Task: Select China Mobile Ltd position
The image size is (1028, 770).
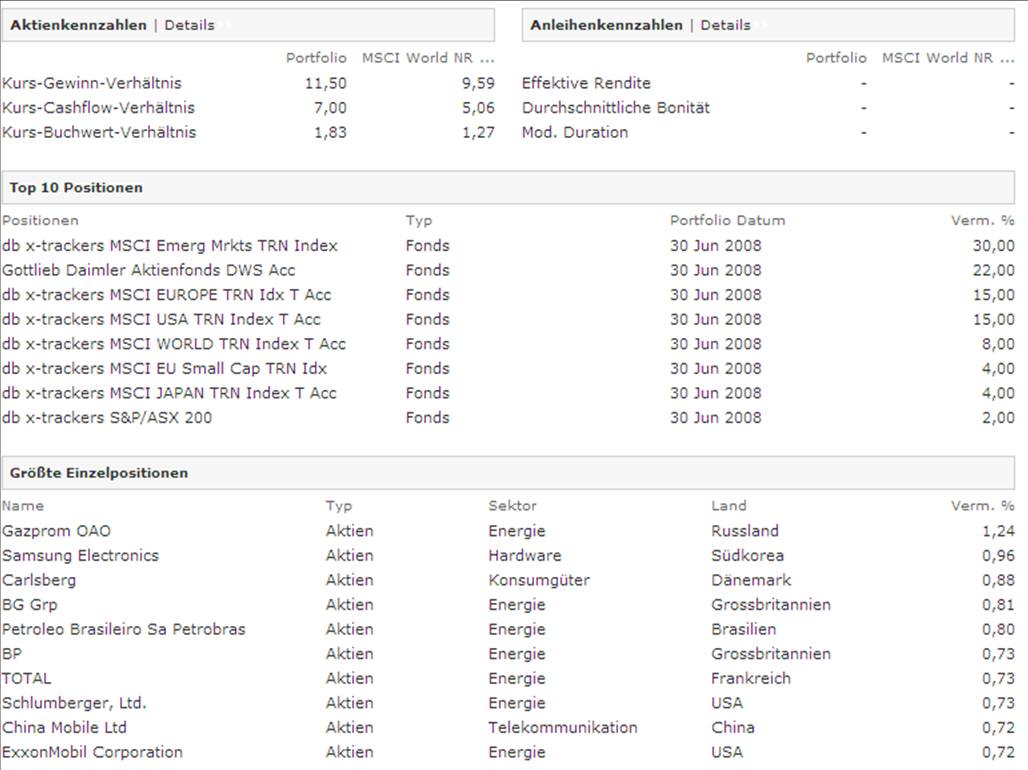Action: pos(64,728)
